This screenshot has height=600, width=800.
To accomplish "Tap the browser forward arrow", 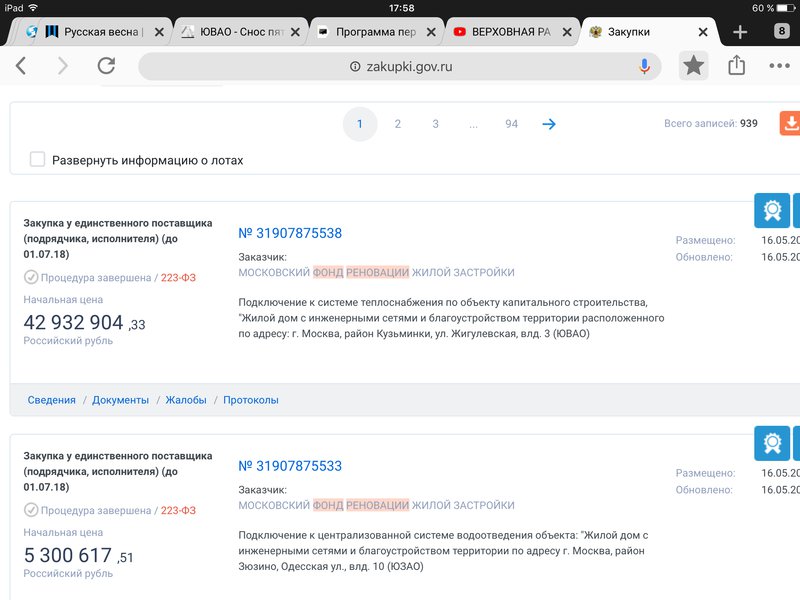I will pyautogui.click(x=63, y=66).
